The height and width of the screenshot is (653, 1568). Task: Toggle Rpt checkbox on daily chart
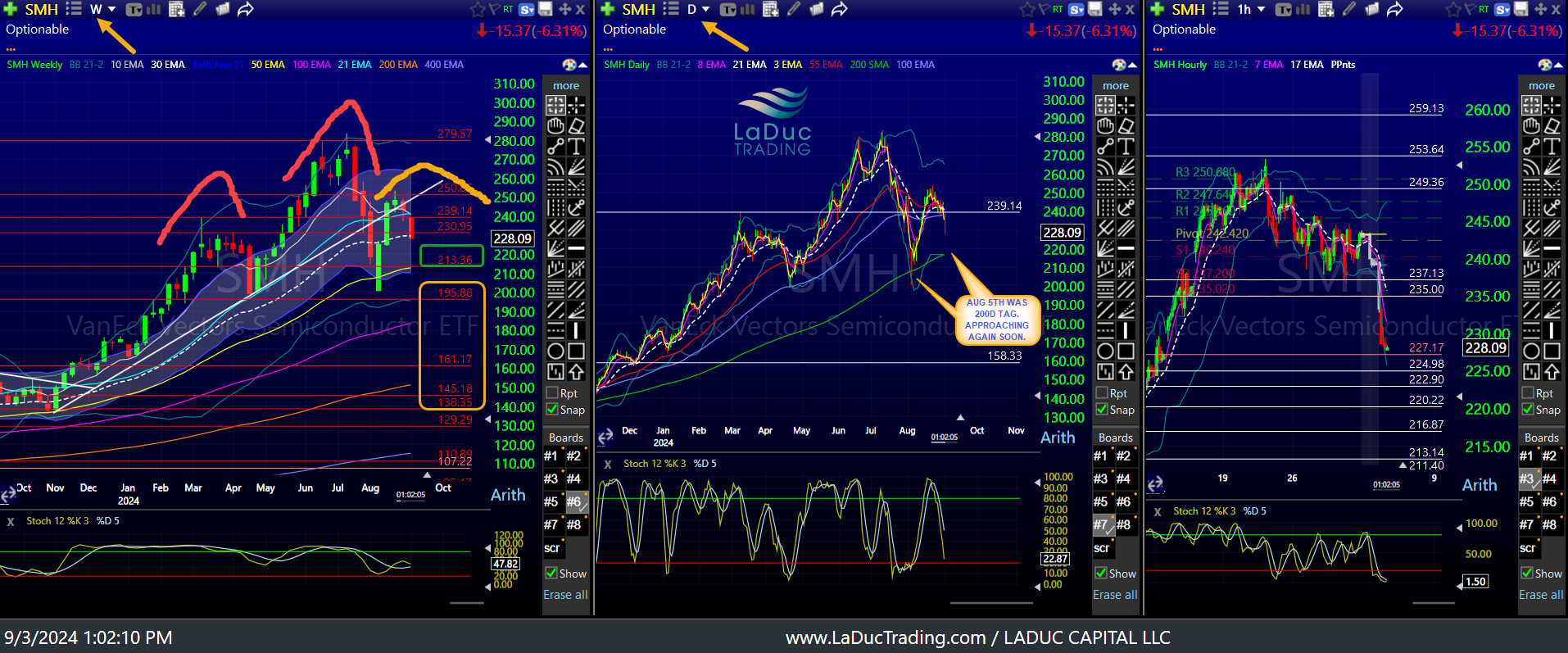(x=1103, y=393)
